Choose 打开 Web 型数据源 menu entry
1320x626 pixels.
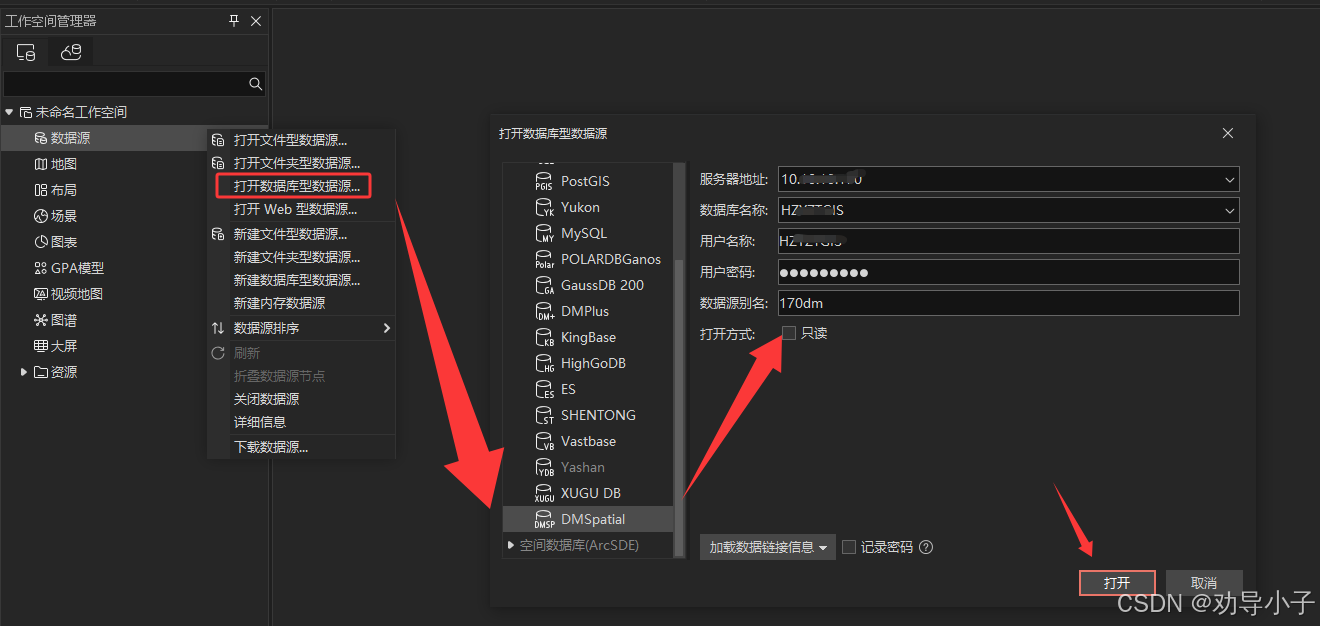click(x=295, y=209)
